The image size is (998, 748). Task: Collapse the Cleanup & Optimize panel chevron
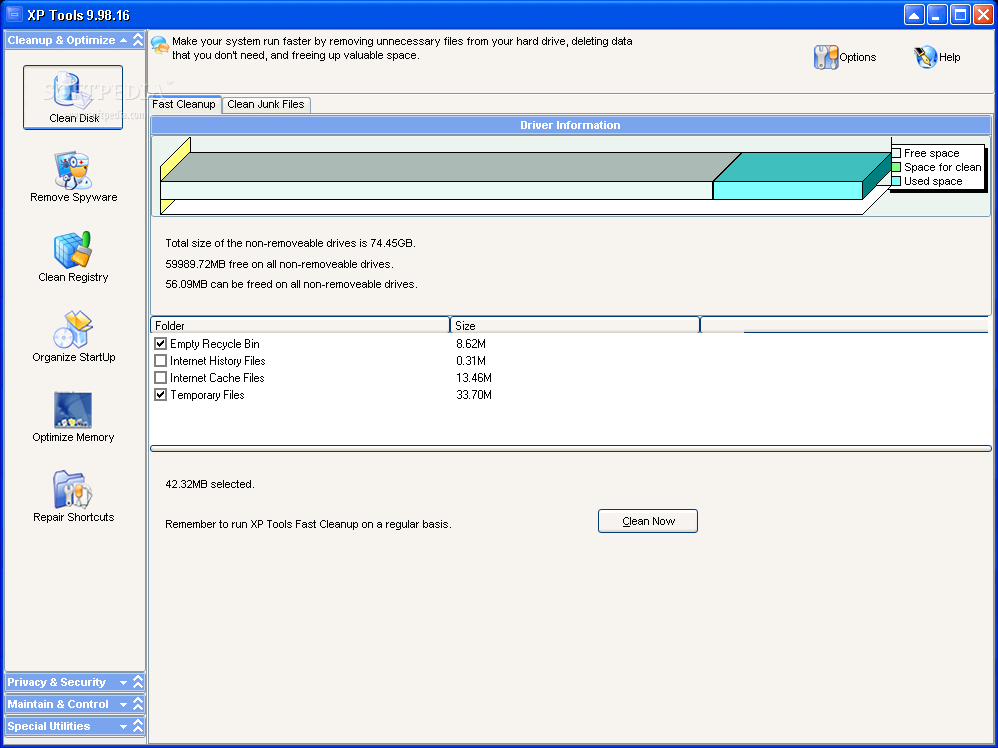point(138,40)
